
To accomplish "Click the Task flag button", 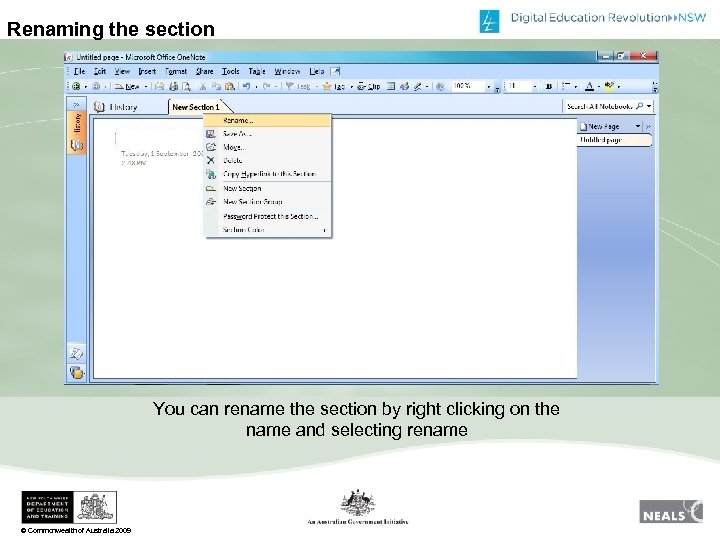I will [298, 86].
